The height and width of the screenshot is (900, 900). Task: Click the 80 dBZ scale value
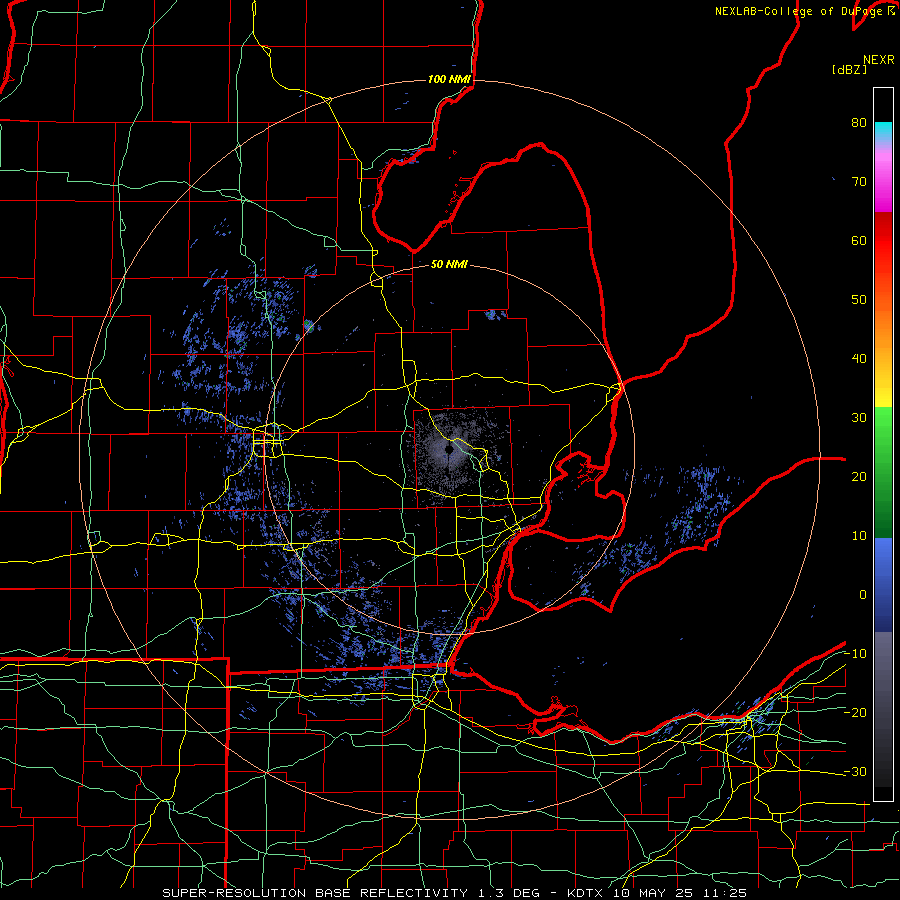tap(859, 123)
